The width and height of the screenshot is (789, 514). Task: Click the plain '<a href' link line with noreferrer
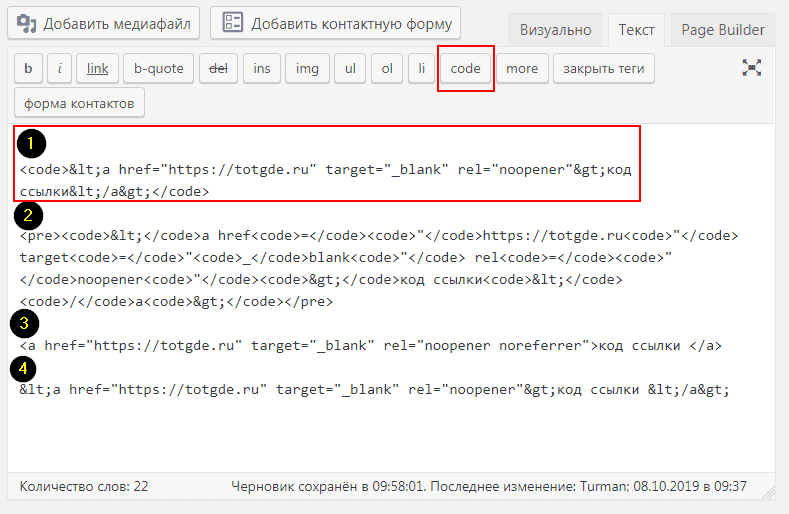371,345
